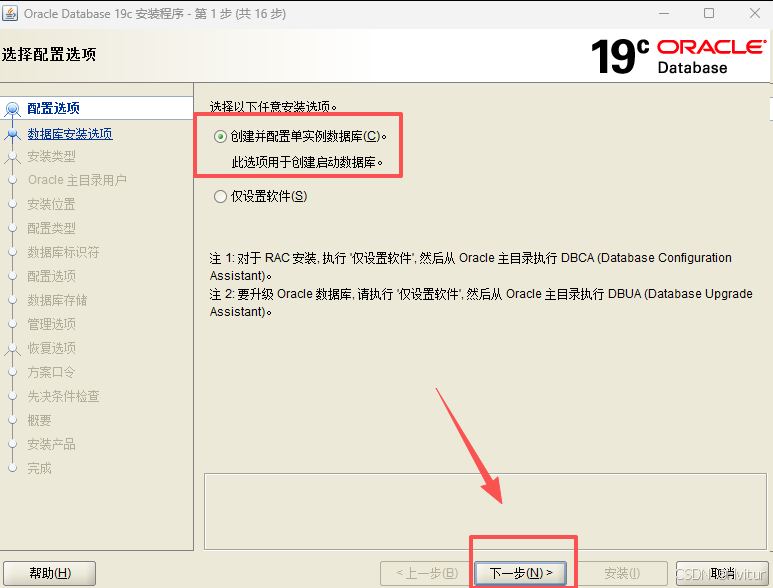Click the disabled 上一步(B) button
The image size is (773, 588).
[x=426, y=573]
